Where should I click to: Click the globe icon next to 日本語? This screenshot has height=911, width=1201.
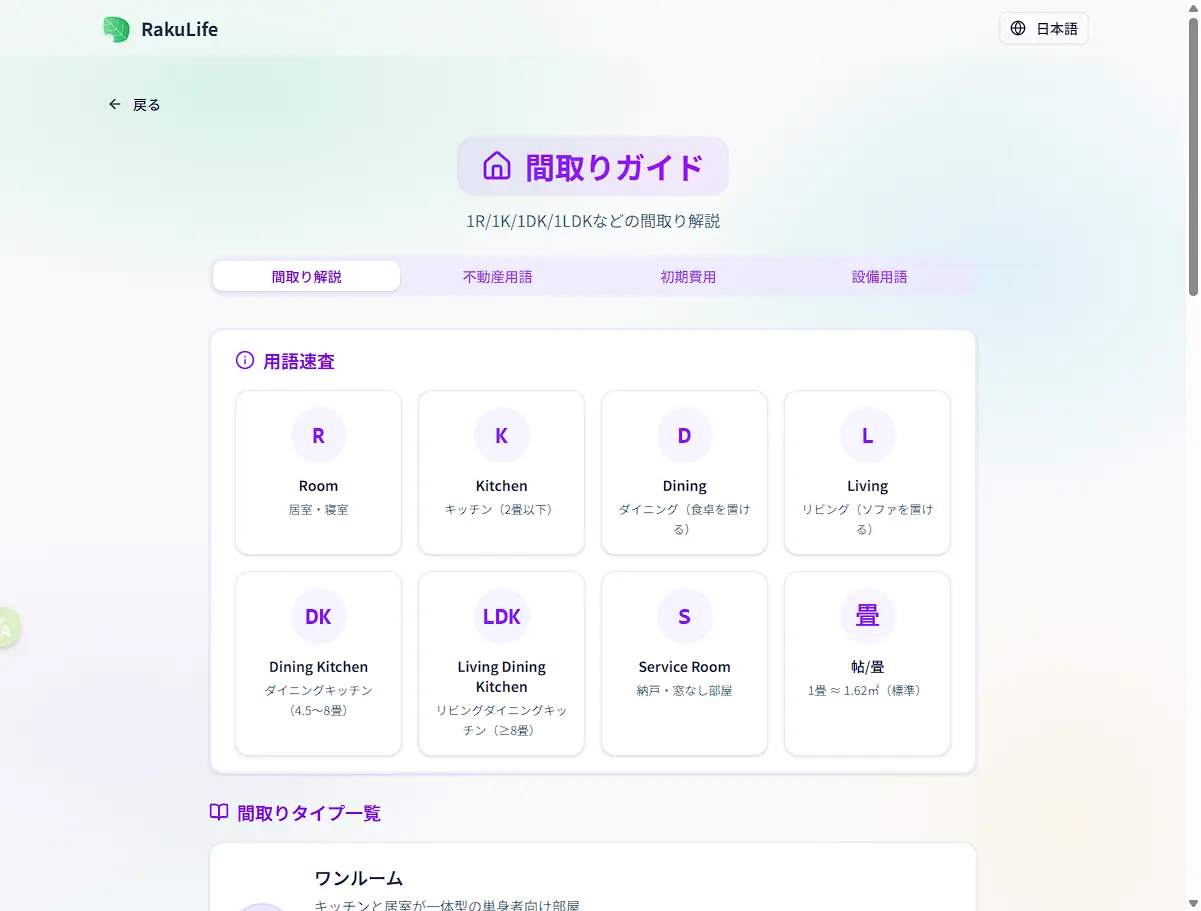[x=1017, y=29]
